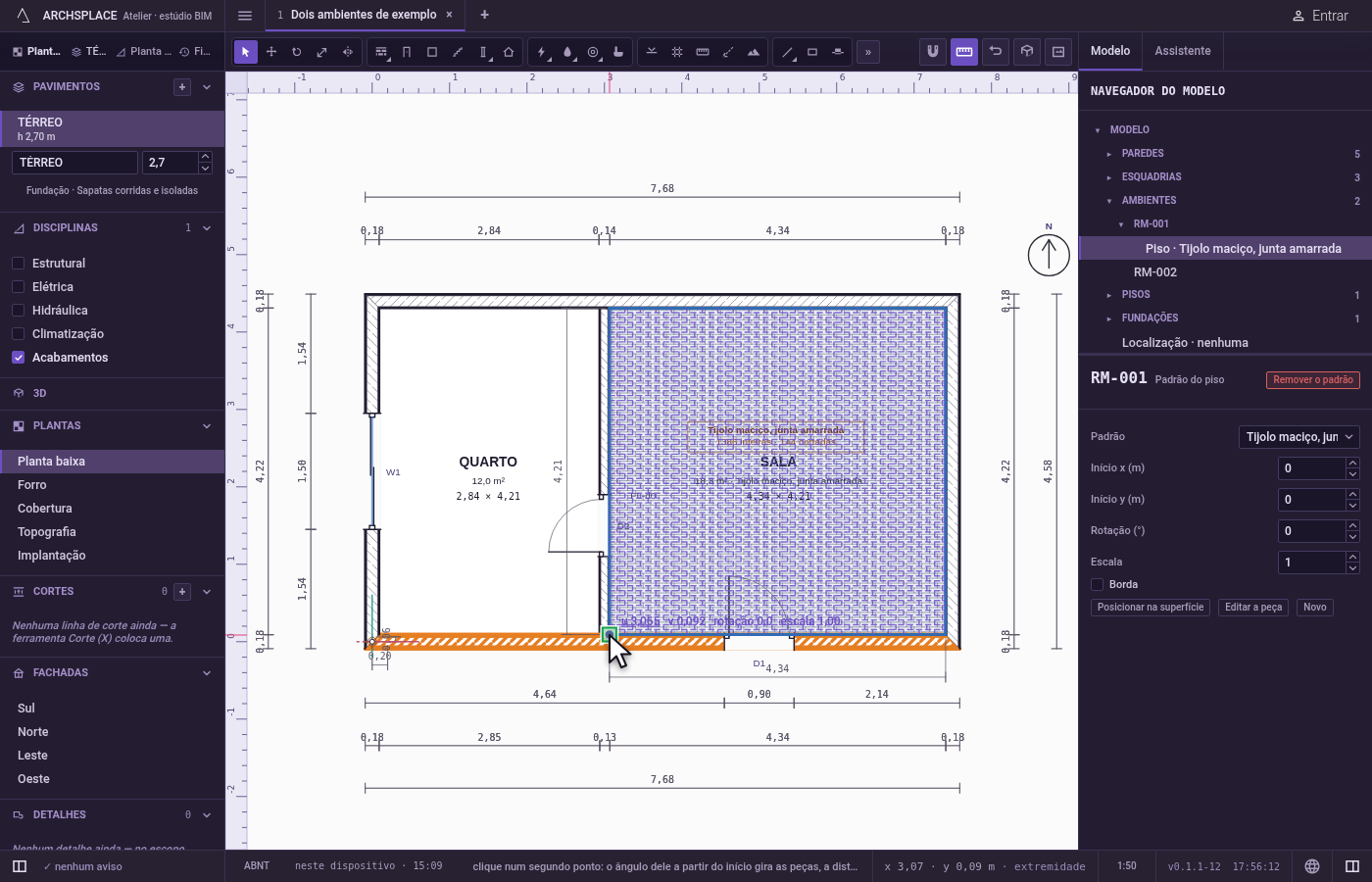Open the Modelo tab
1372x882 pixels.
pos(1110,51)
